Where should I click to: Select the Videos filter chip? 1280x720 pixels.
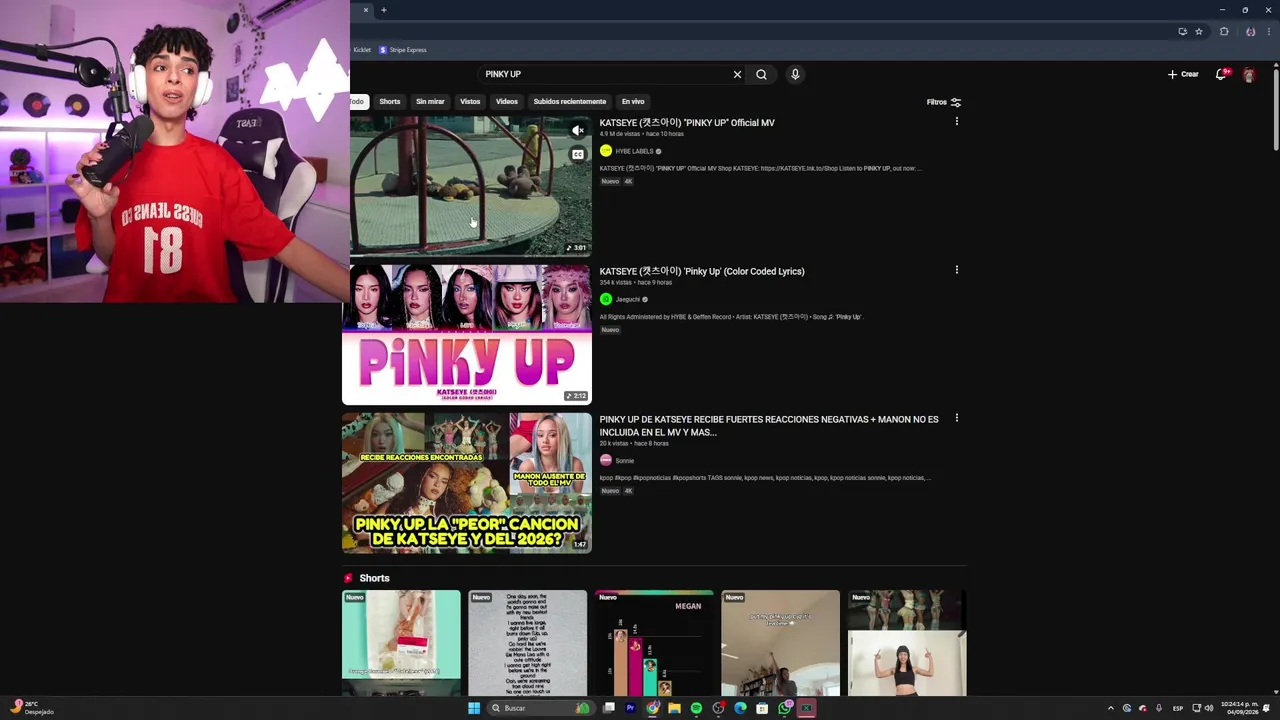tap(507, 101)
